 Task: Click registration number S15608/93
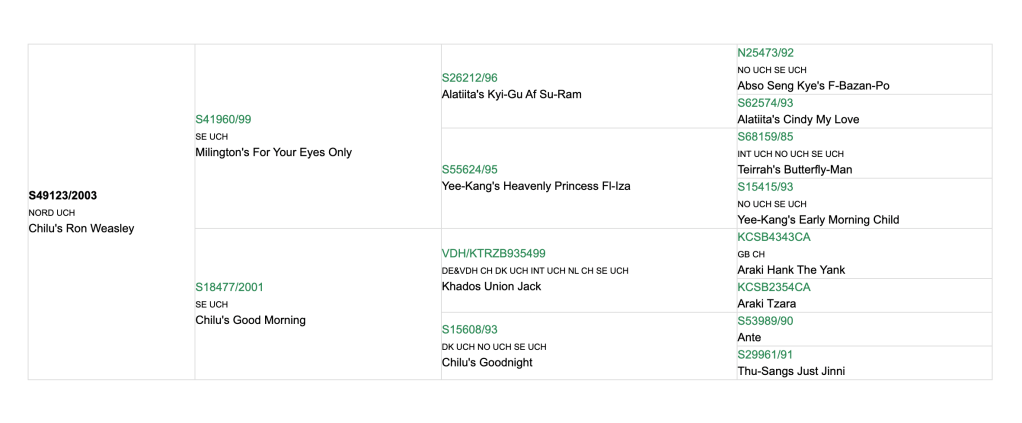[469, 329]
